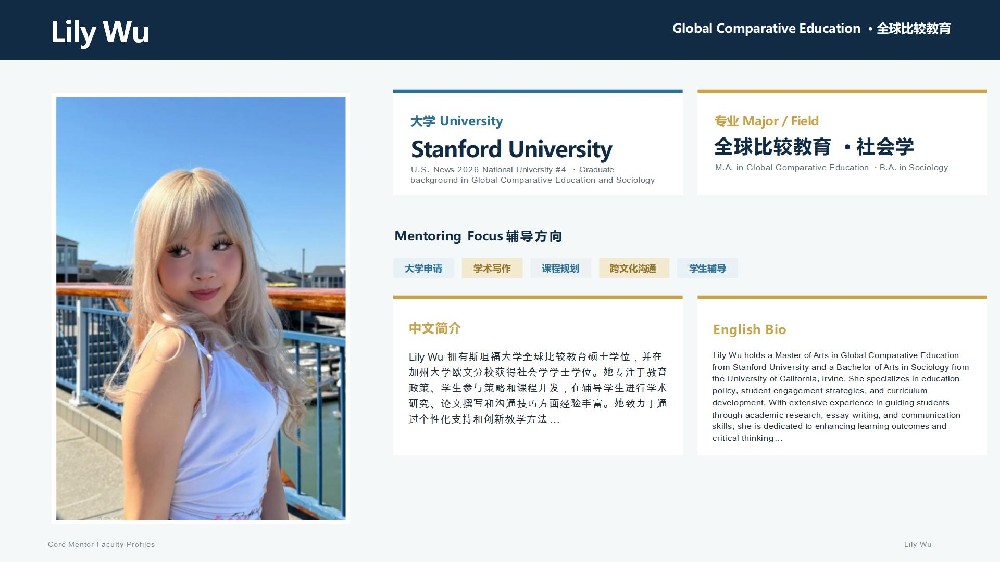Click the U.S. News National University ranking line
1000x562 pixels.
click(533, 175)
